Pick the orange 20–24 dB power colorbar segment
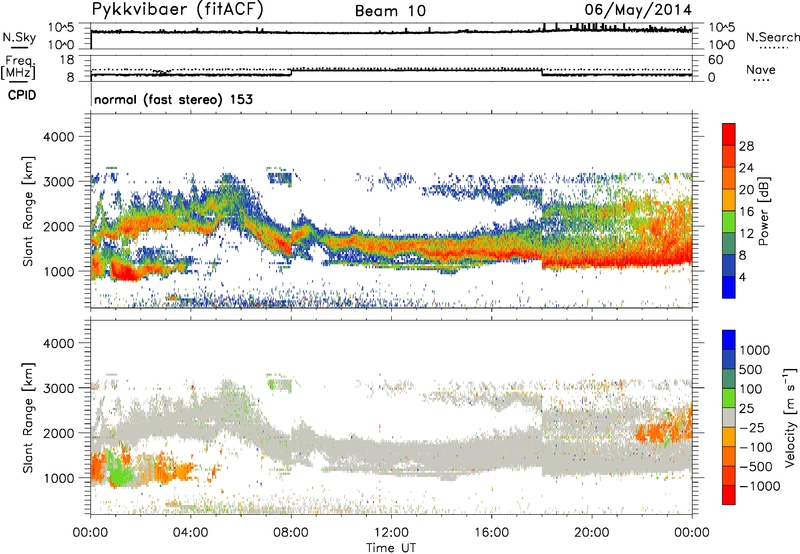 (729, 178)
